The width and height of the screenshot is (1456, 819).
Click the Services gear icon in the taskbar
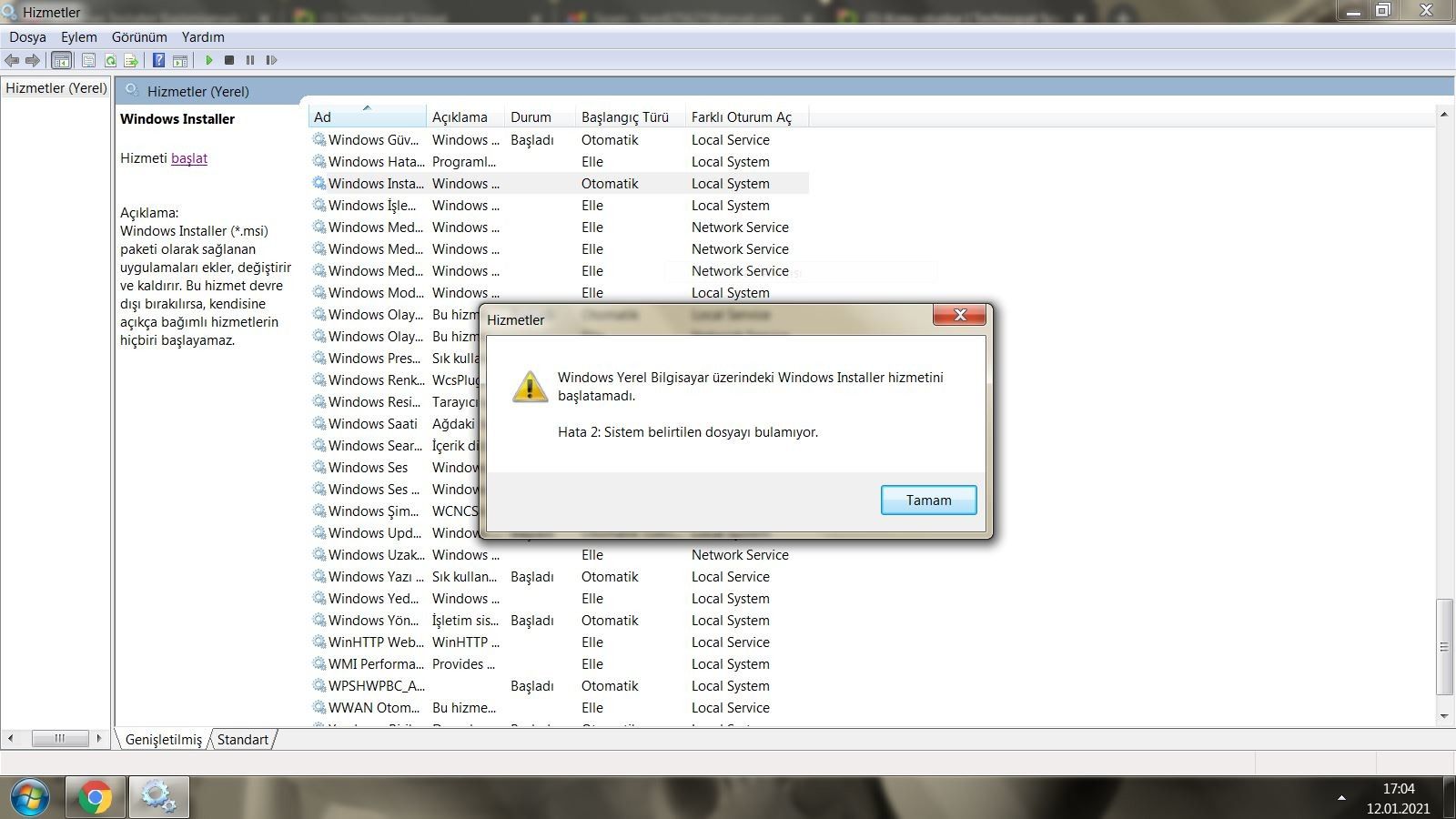(x=158, y=798)
